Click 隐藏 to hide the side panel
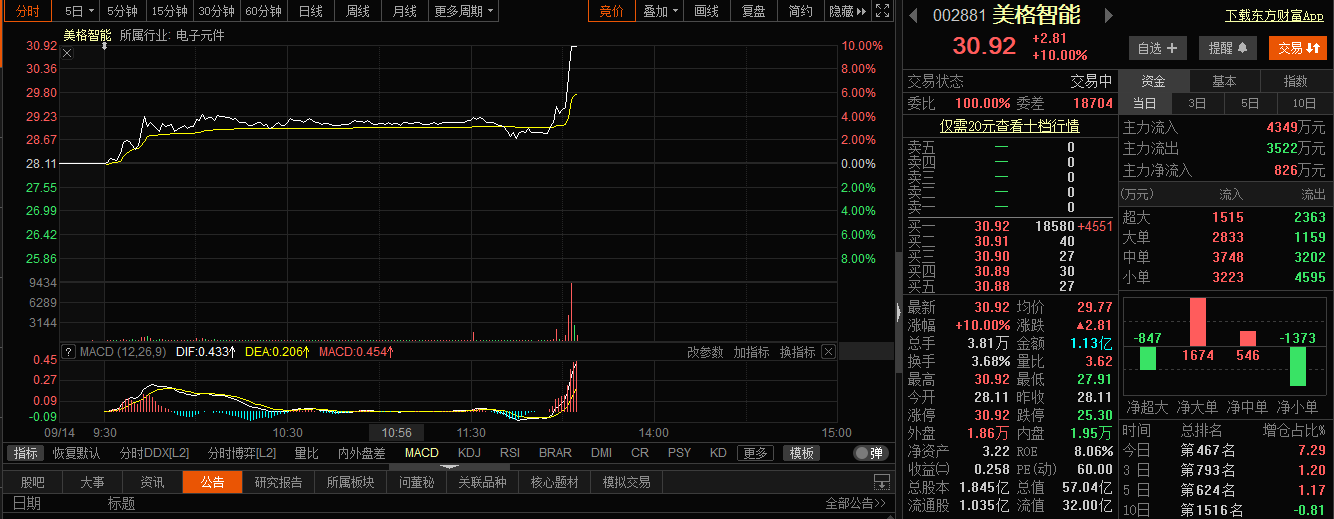 coord(846,12)
